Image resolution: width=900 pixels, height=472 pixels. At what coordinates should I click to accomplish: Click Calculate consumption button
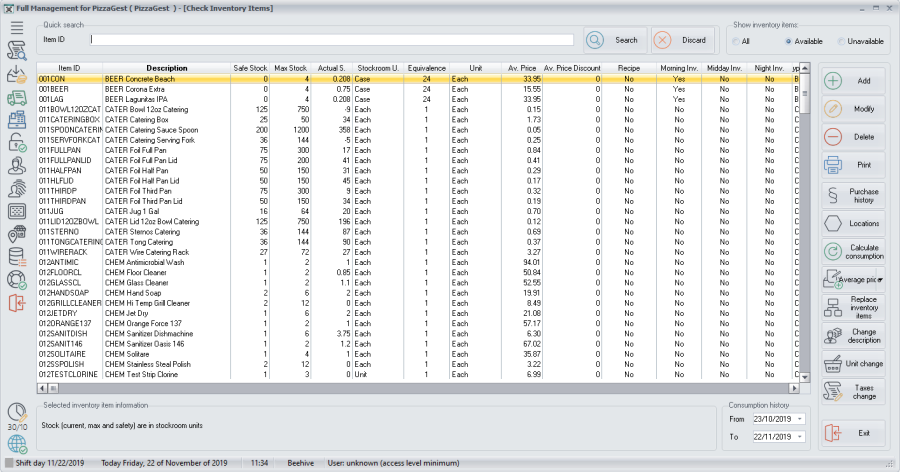852,251
